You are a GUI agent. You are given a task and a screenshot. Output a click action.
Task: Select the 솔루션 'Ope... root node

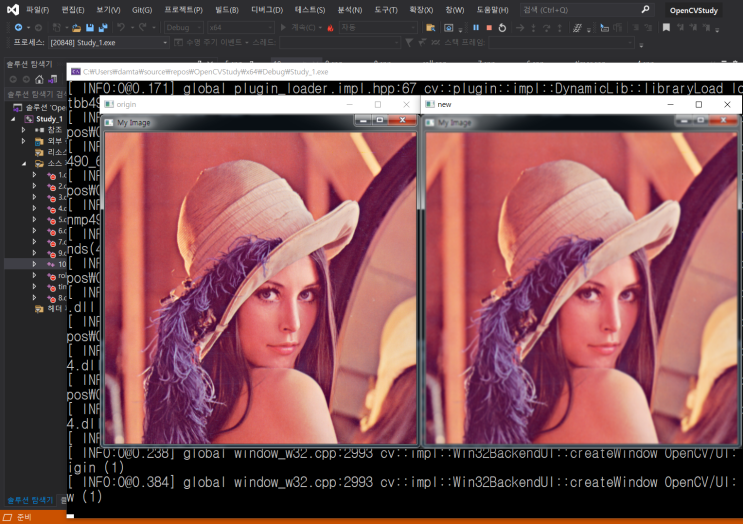40,108
